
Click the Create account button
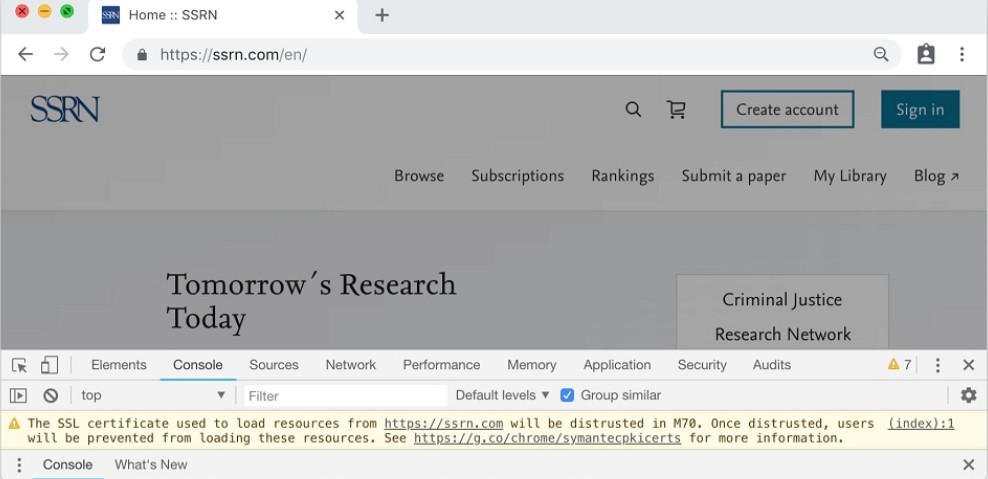pyautogui.click(x=787, y=110)
